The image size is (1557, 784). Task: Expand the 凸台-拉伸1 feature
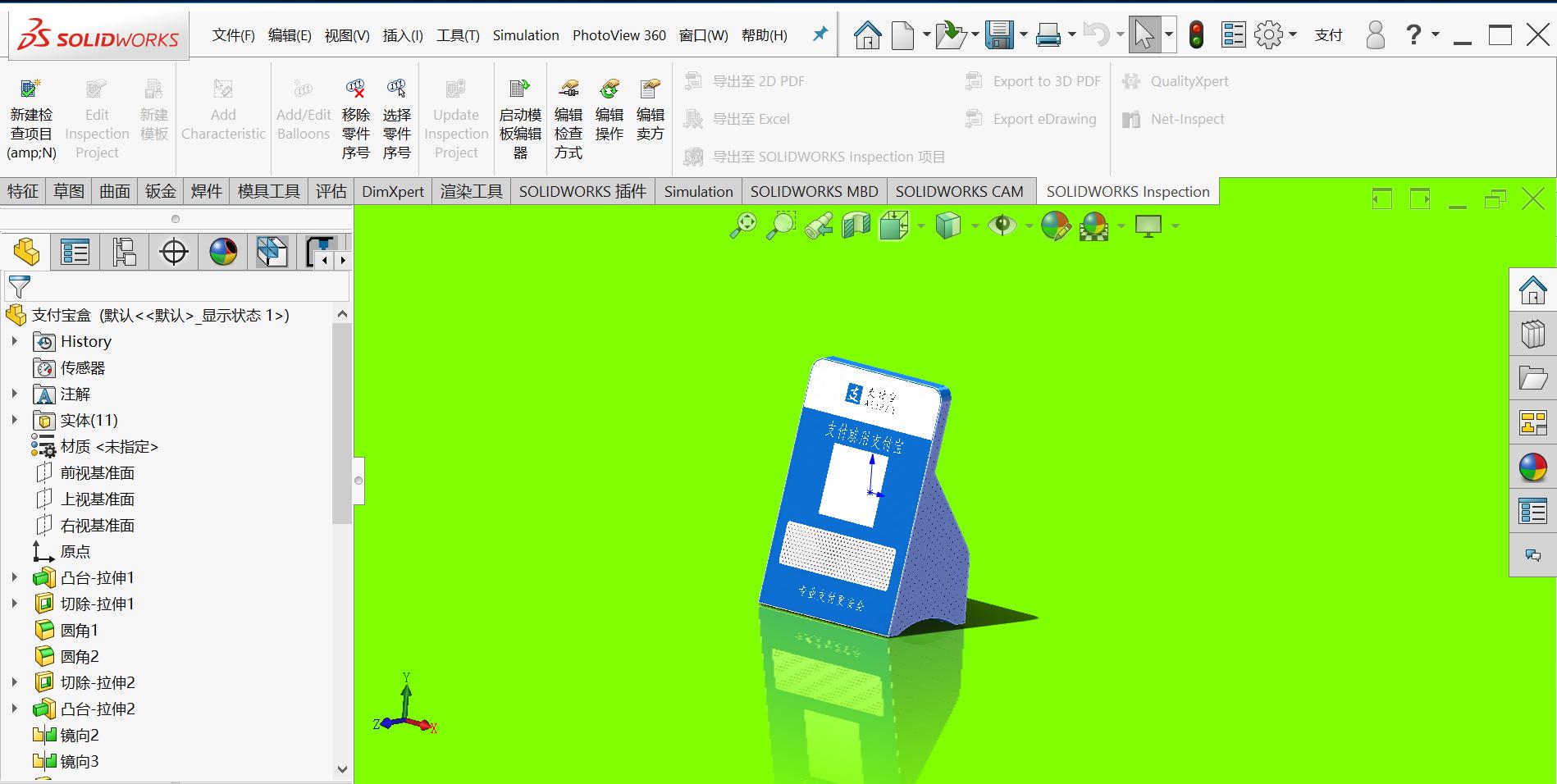(x=14, y=577)
